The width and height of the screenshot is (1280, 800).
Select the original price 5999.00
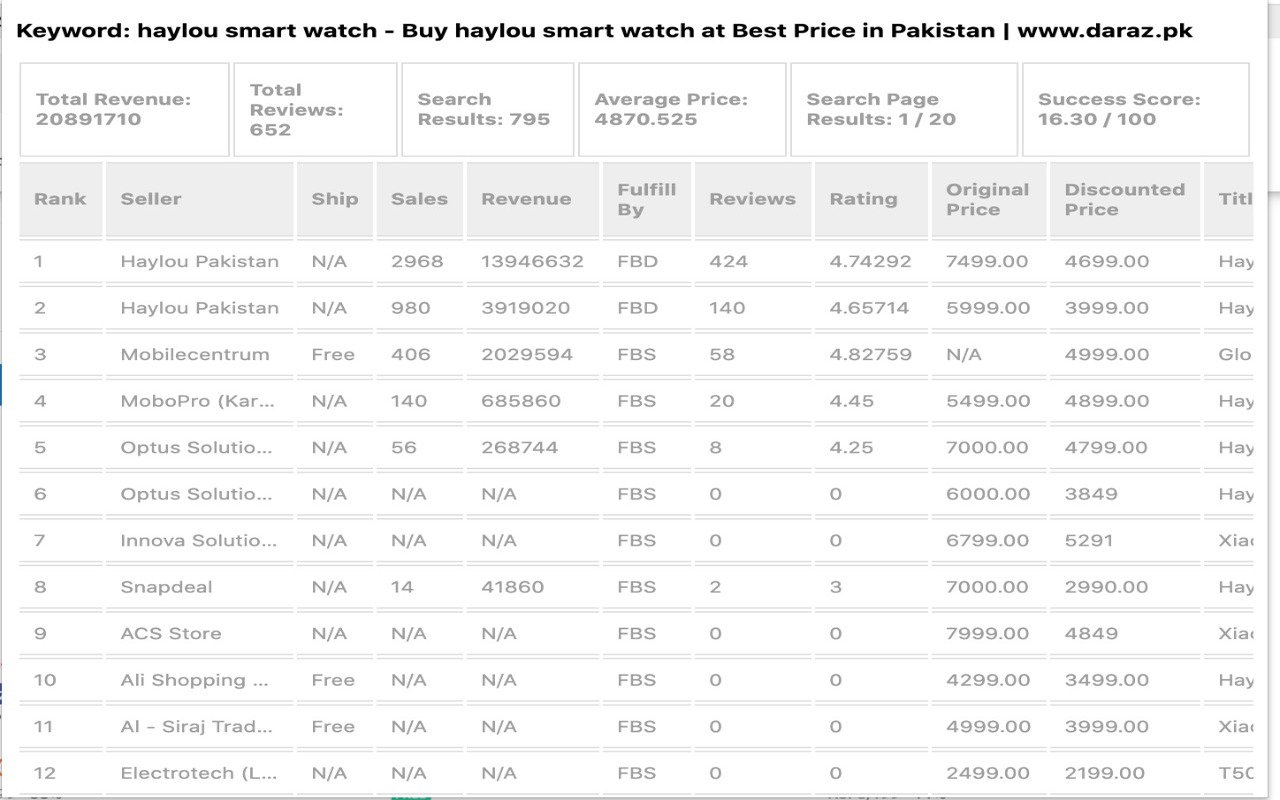coord(988,308)
